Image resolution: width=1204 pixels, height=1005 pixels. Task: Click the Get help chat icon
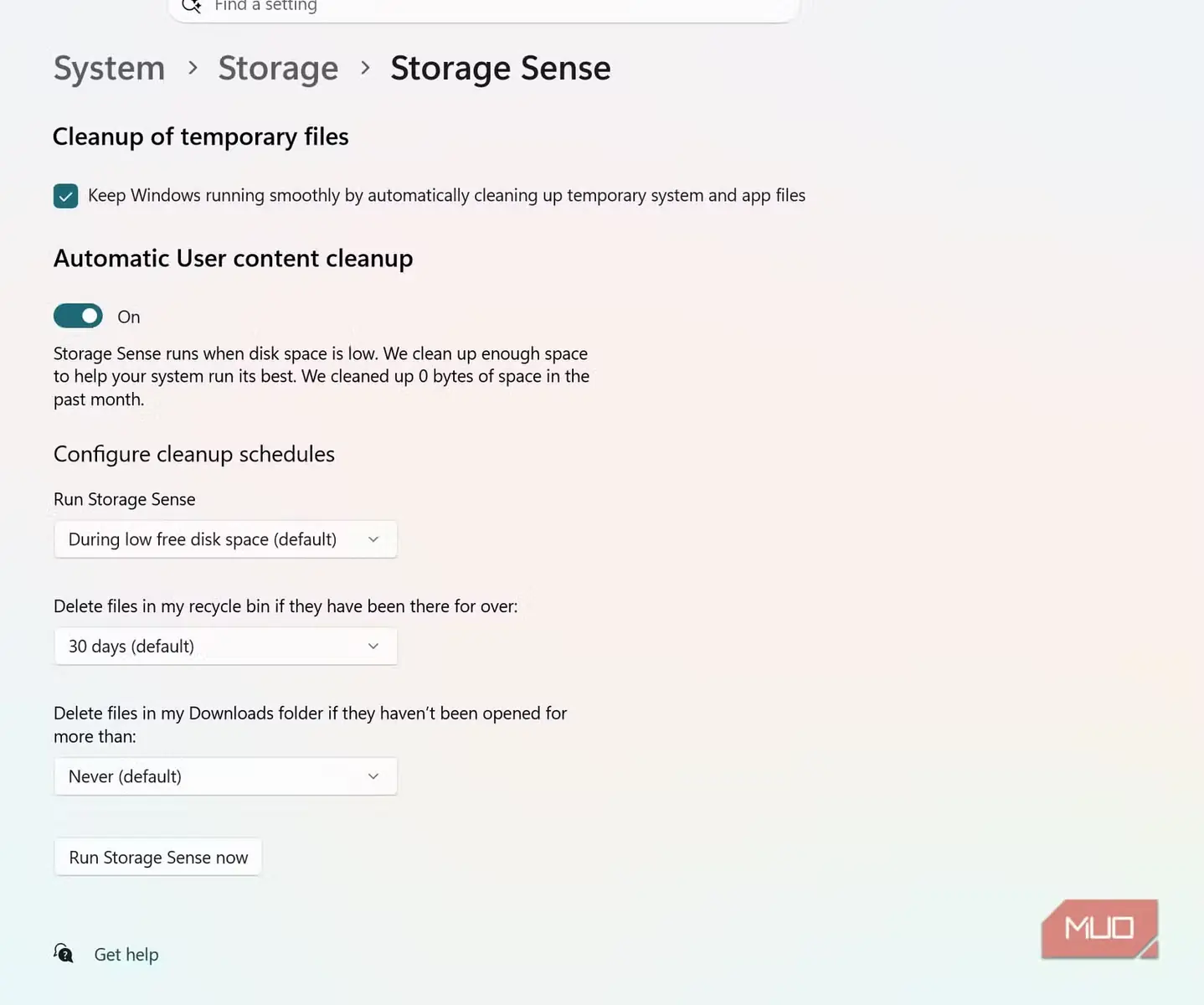point(64,953)
